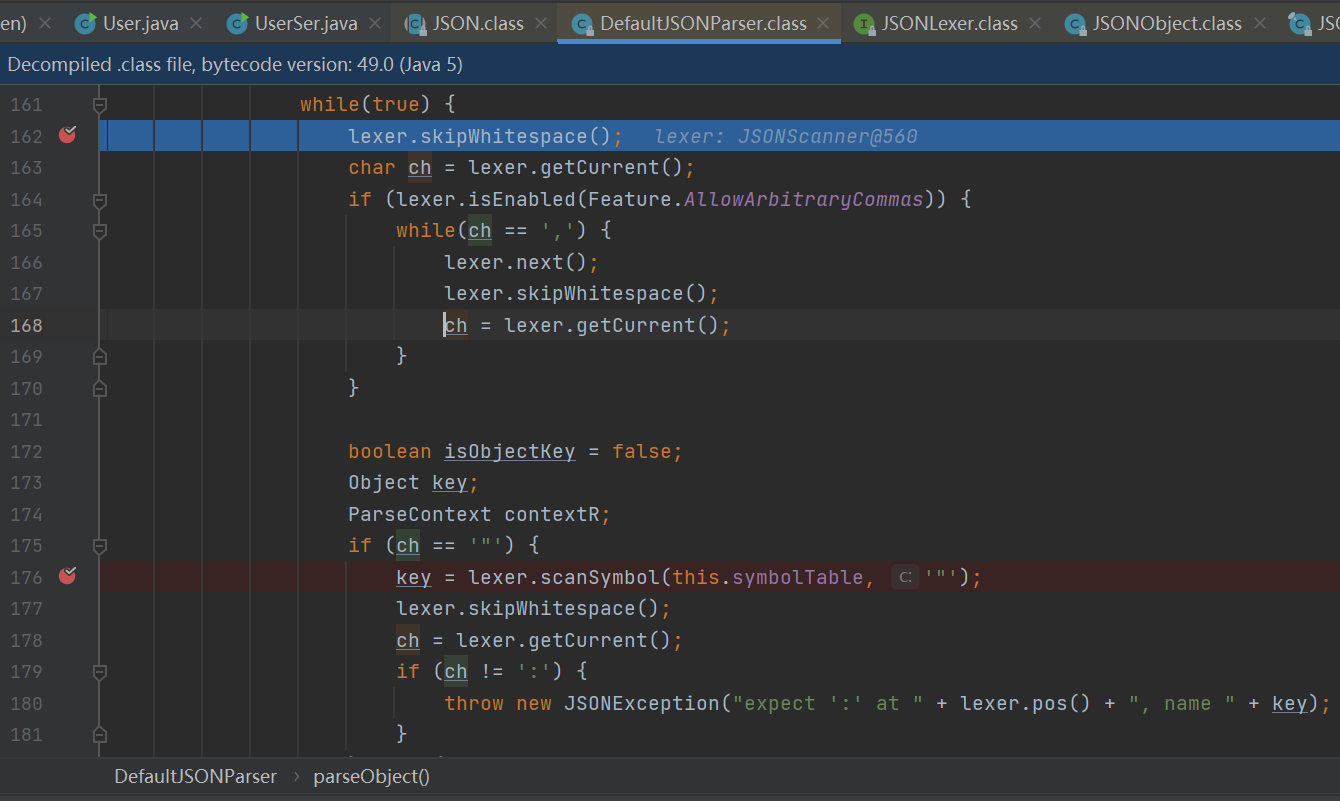Click gutter line number 180
Viewport: 1340px width, 801px height.
coord(26,703)
